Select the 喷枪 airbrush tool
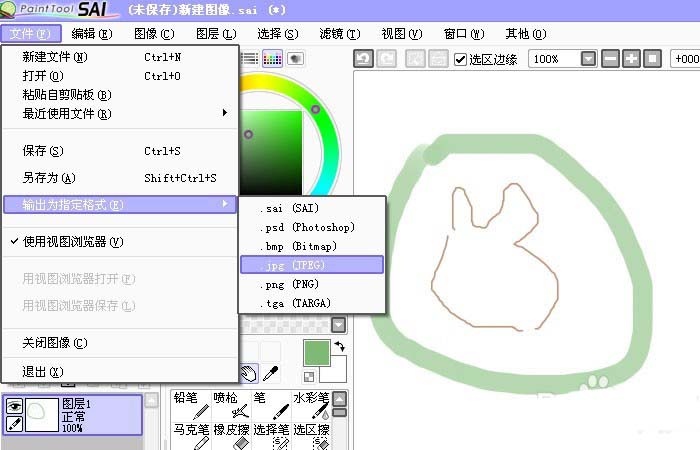The image size is (700, 450). 231,405
